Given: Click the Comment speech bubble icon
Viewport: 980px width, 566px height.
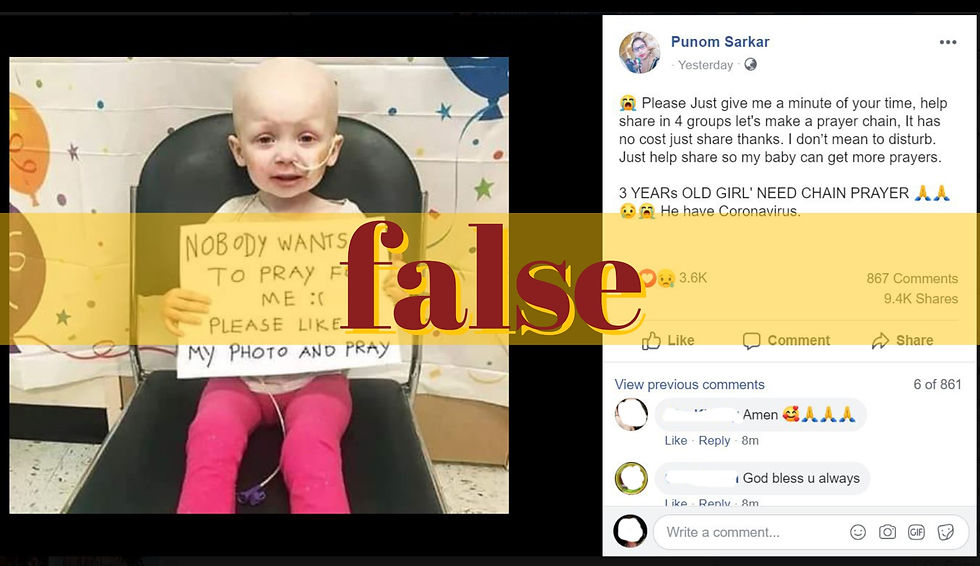Looking at the screenshot, I should [751, 340].
